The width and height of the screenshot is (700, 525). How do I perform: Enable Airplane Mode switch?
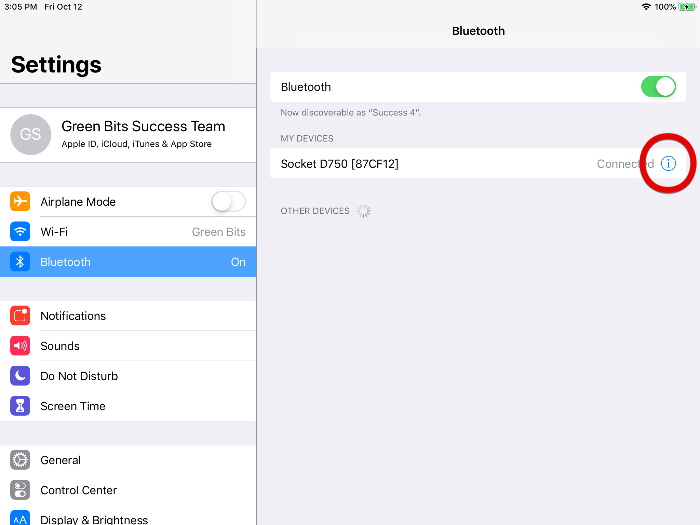point(228,201)
